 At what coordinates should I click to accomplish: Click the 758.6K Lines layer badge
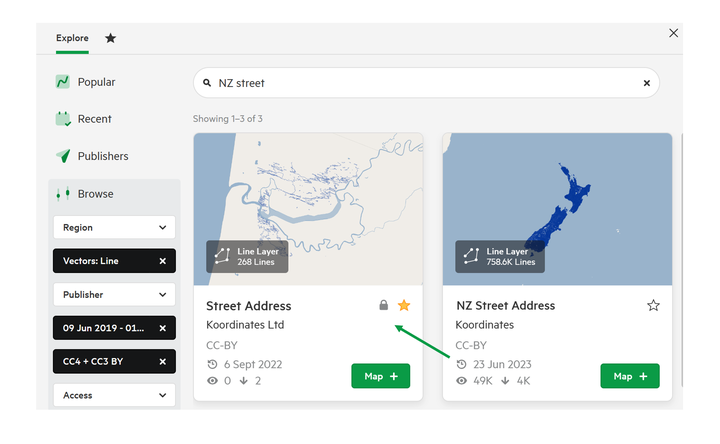(500, 257)
